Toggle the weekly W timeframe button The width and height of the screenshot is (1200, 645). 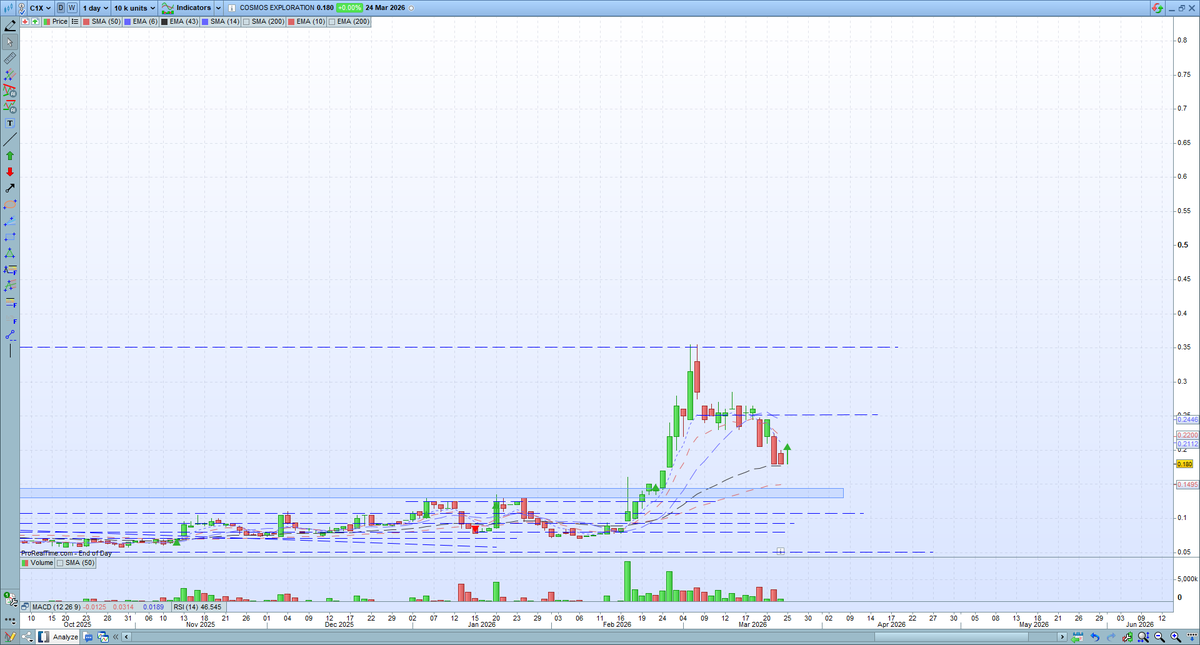[72, 7]
